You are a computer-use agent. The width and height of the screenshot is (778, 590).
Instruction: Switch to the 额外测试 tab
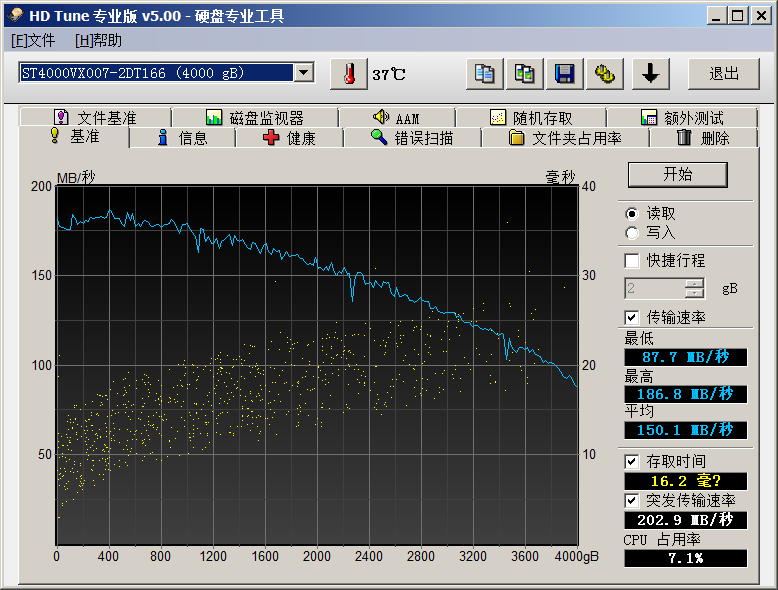pos(682,118)
